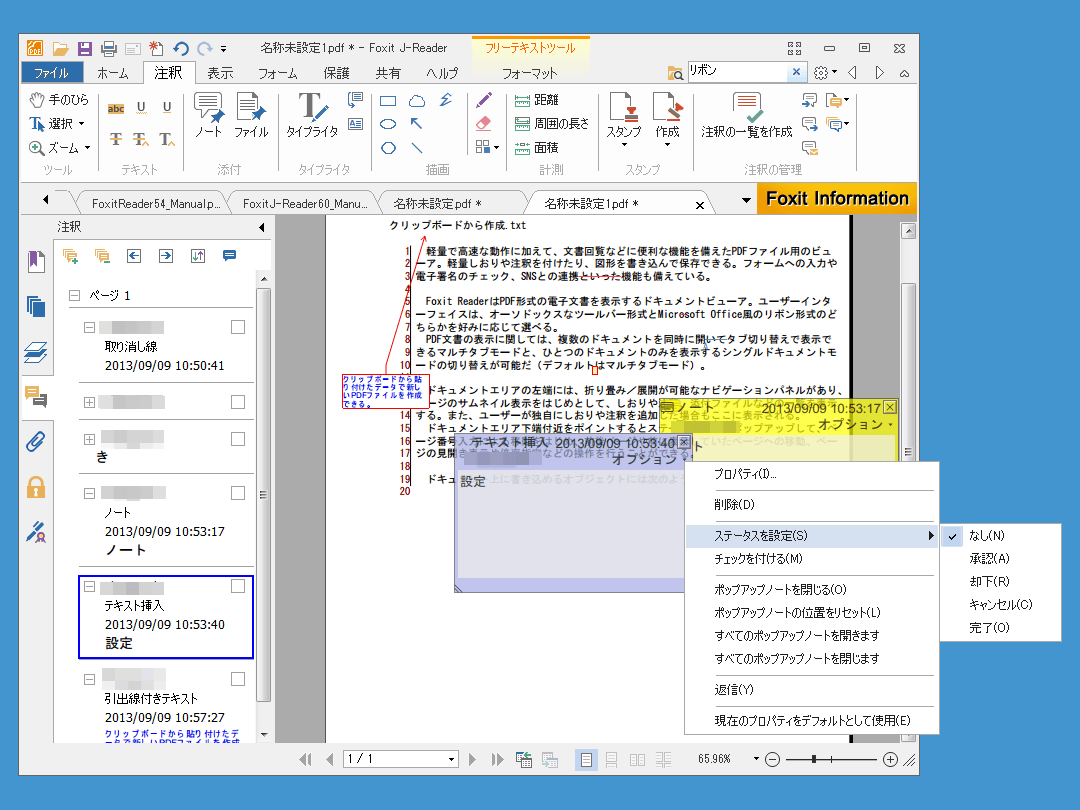Click the Undo icon in title bar
Viewport: 1080px width, 810px height.
[x=181, y=48]
